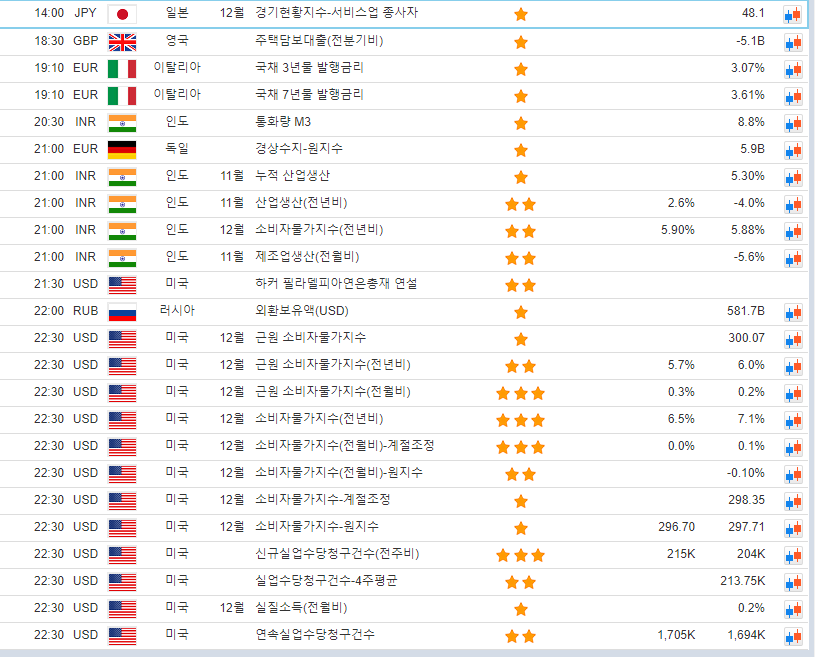Open chart icon for Japan 경기현황지수 row

tap(792, 14)
